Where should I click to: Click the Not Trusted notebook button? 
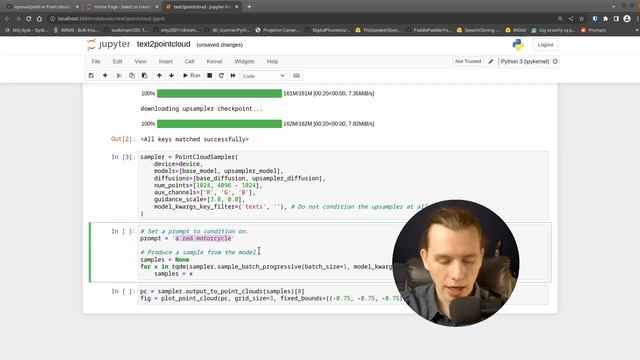pos(468,61)
